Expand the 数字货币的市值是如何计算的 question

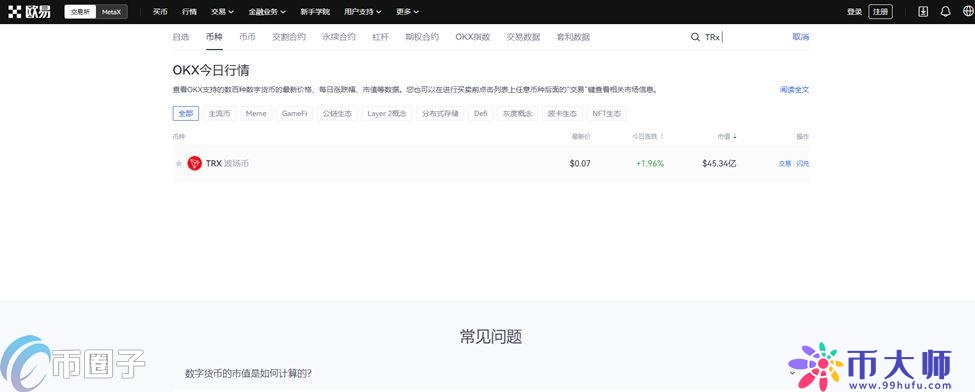[x=491, y=373]
